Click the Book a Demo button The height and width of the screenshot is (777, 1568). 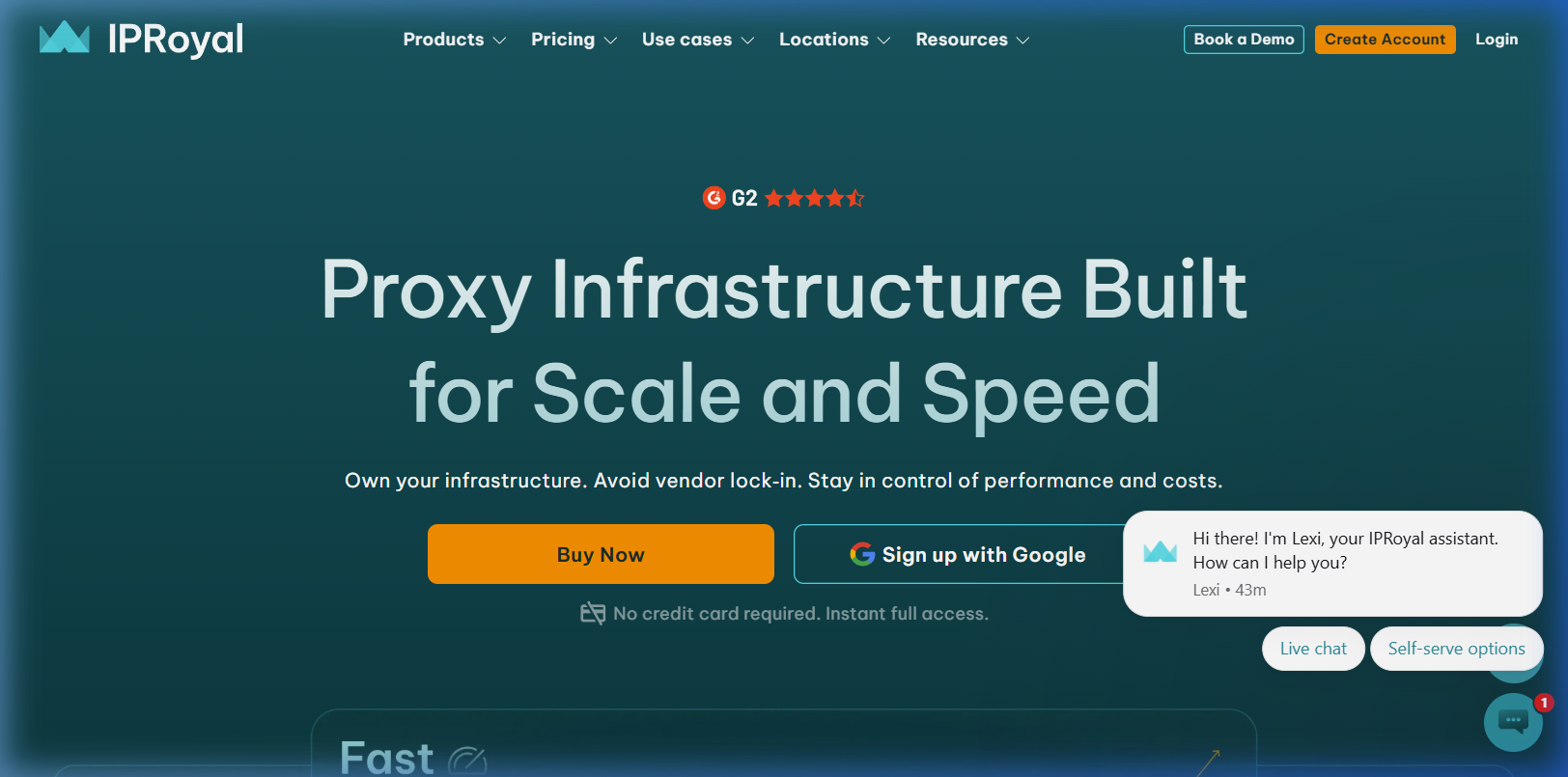pos(1244,40)
